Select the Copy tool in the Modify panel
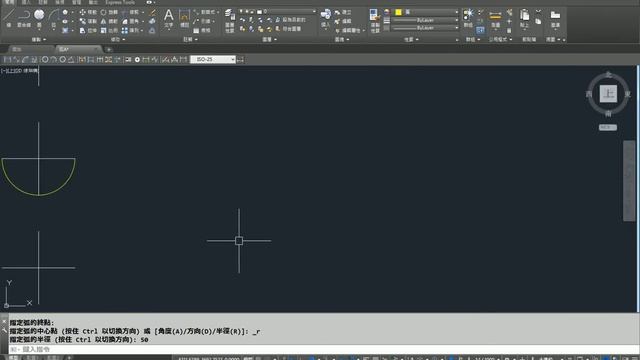Screen dimensions: 640x360 (x=88, y=21)
